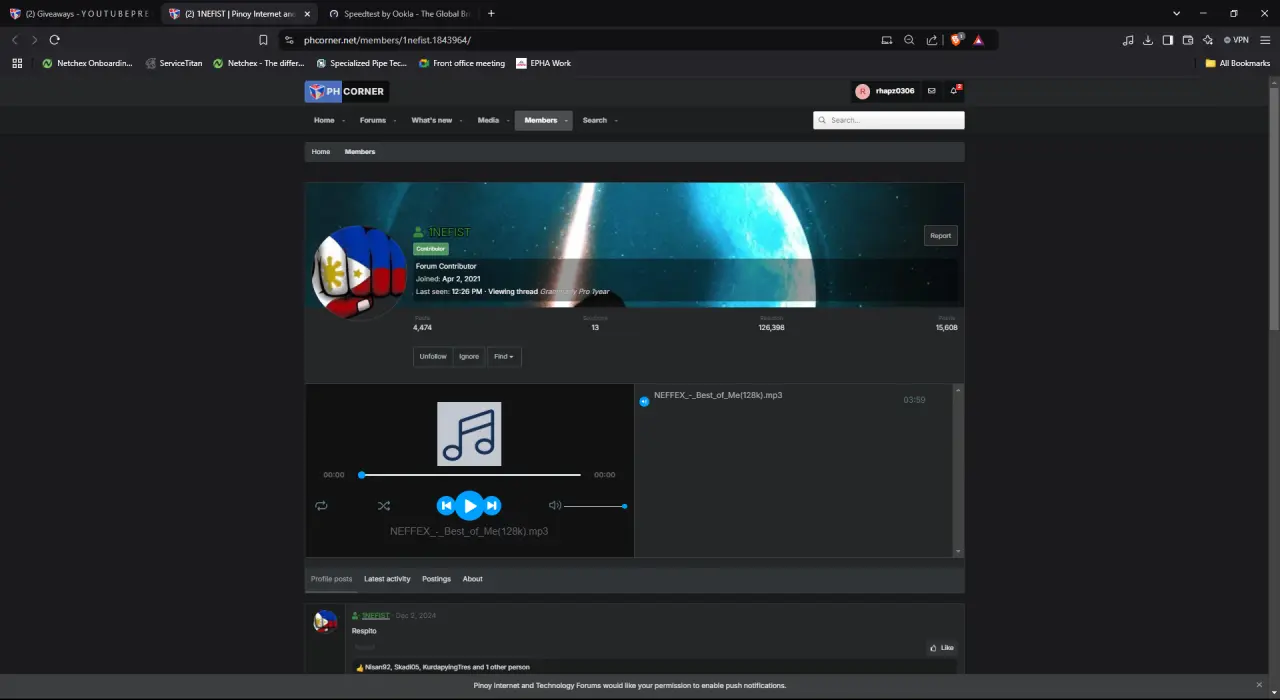
Task: Open the media playlist music-note toolbar icon
Action: tap(1128, 40)
